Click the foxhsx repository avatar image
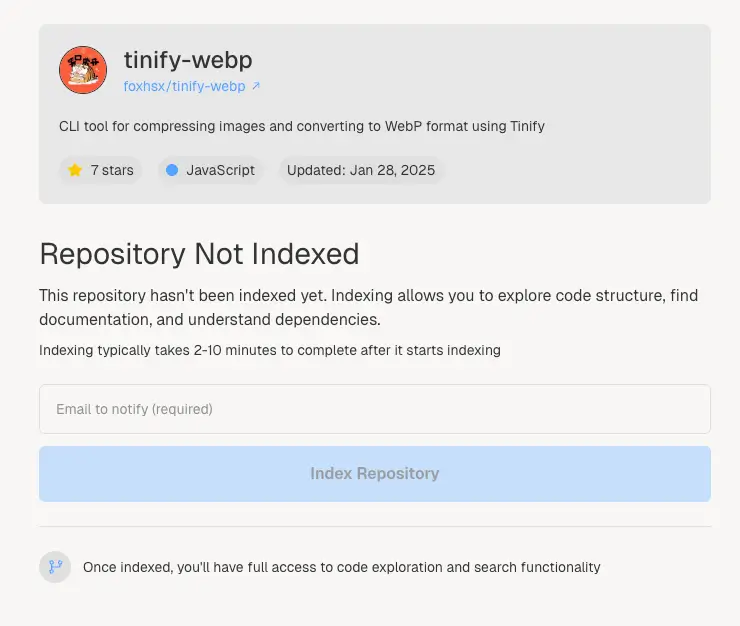 [83, 70]
